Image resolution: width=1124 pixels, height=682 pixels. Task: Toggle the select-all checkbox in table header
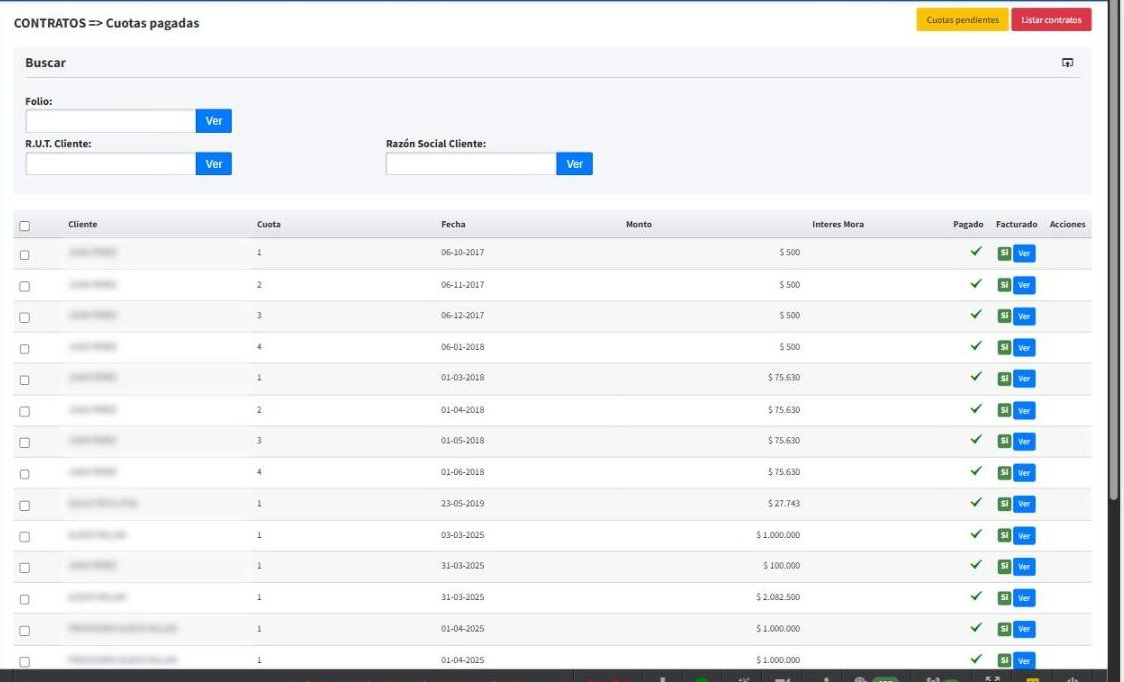[x=24, y=226]
